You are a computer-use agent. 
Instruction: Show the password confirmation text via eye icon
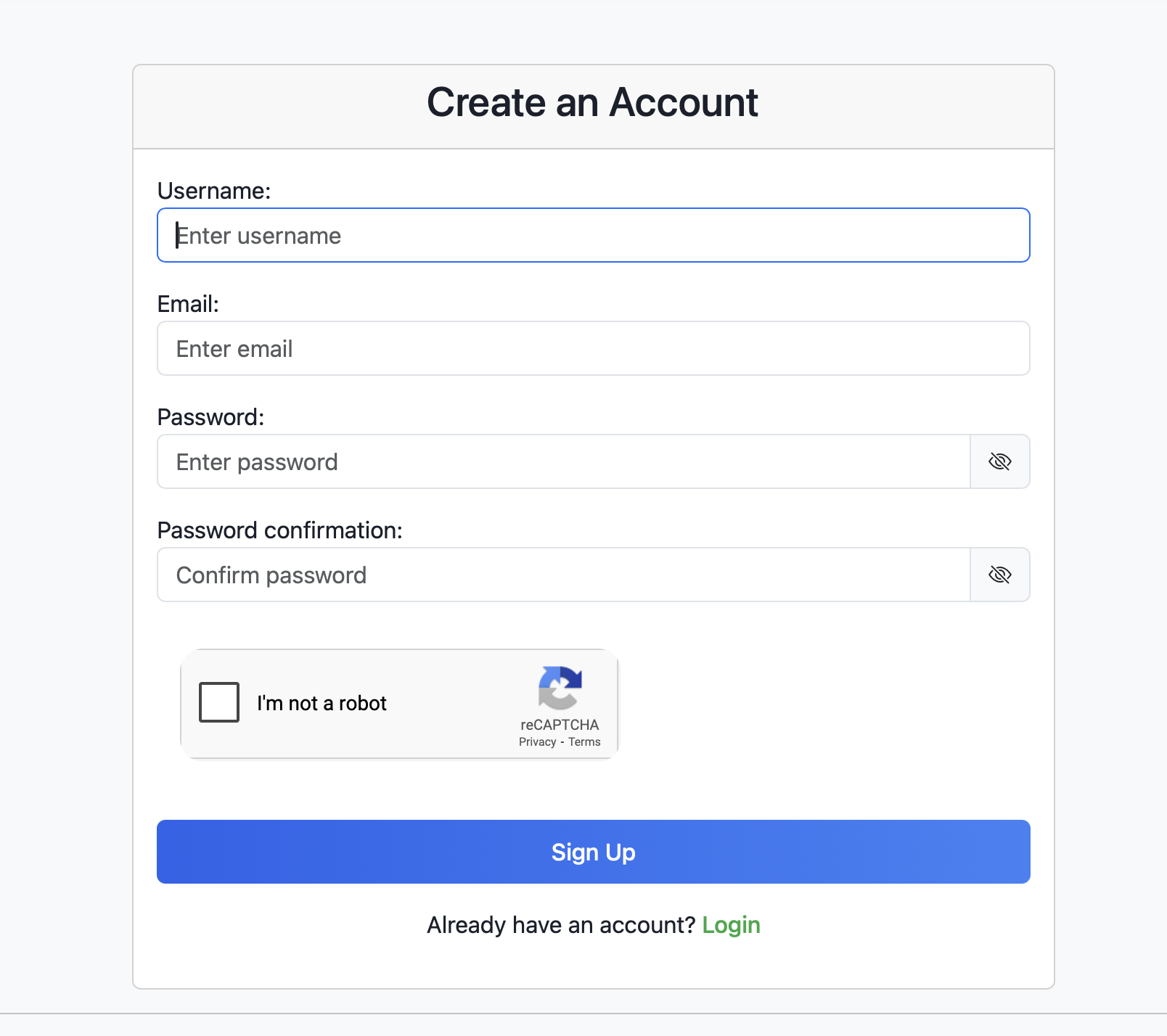(x=999, y=575)
